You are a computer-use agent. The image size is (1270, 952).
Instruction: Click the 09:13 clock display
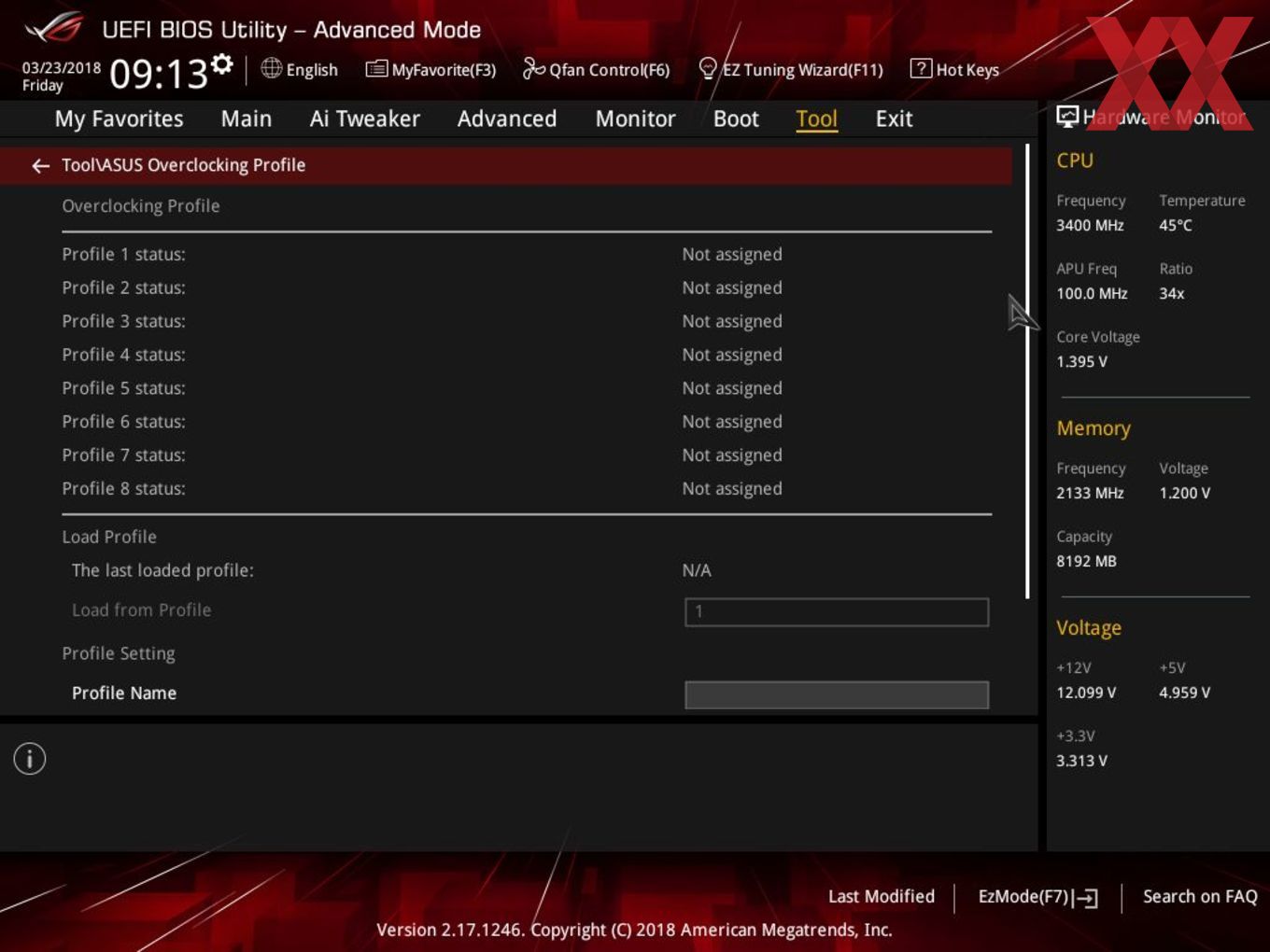158,74
